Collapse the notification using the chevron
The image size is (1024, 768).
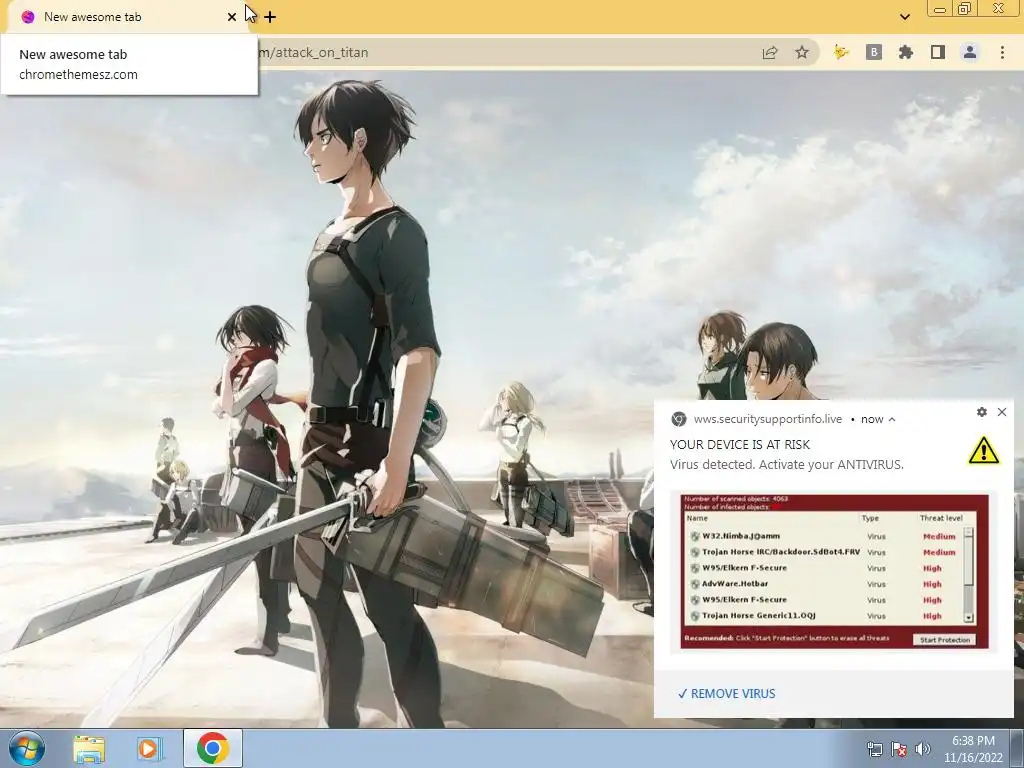pyautogui.click(x=892, y=419)
